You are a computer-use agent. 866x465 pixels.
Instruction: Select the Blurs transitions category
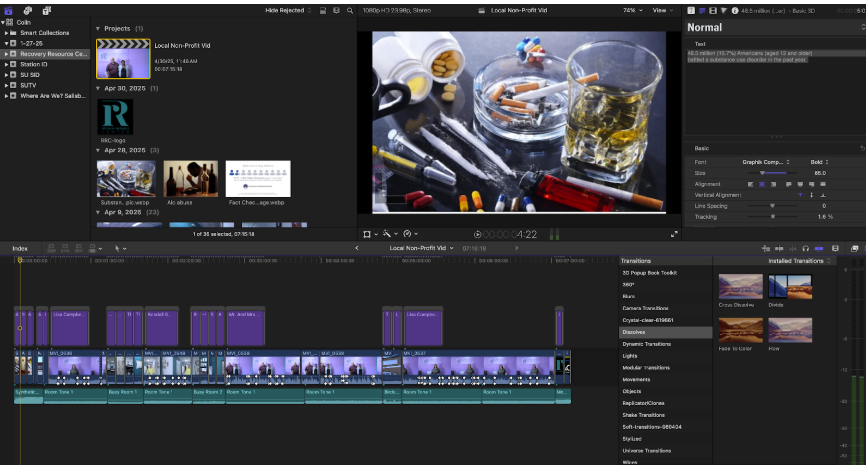(629, 296)
